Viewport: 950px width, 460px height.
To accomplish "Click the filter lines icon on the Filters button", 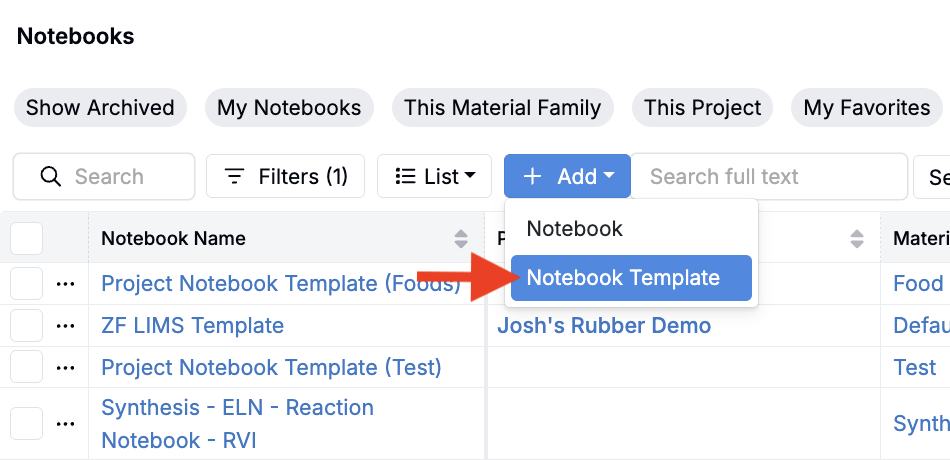I will (235, 177).
